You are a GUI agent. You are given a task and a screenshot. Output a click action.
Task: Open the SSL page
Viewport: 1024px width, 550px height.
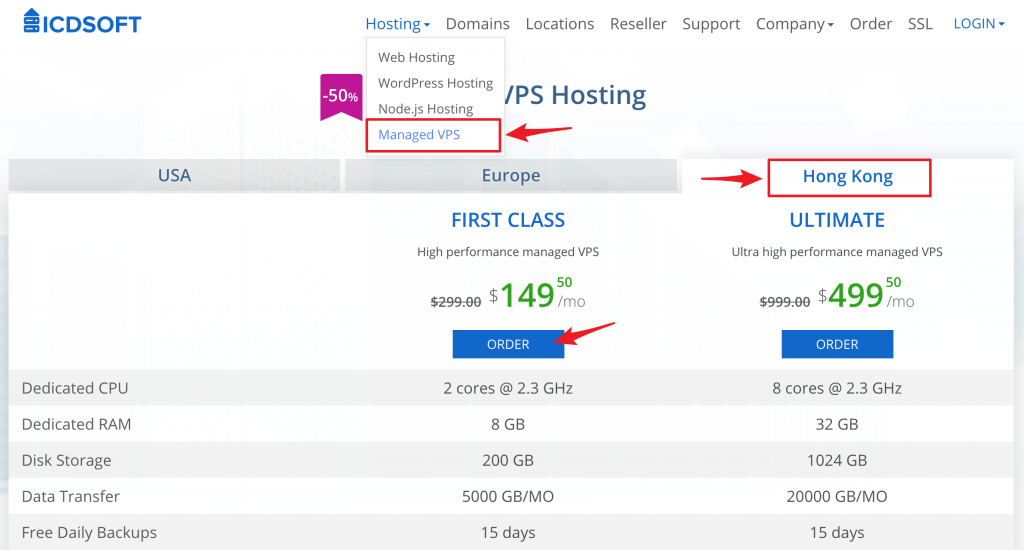coord(920,24)
